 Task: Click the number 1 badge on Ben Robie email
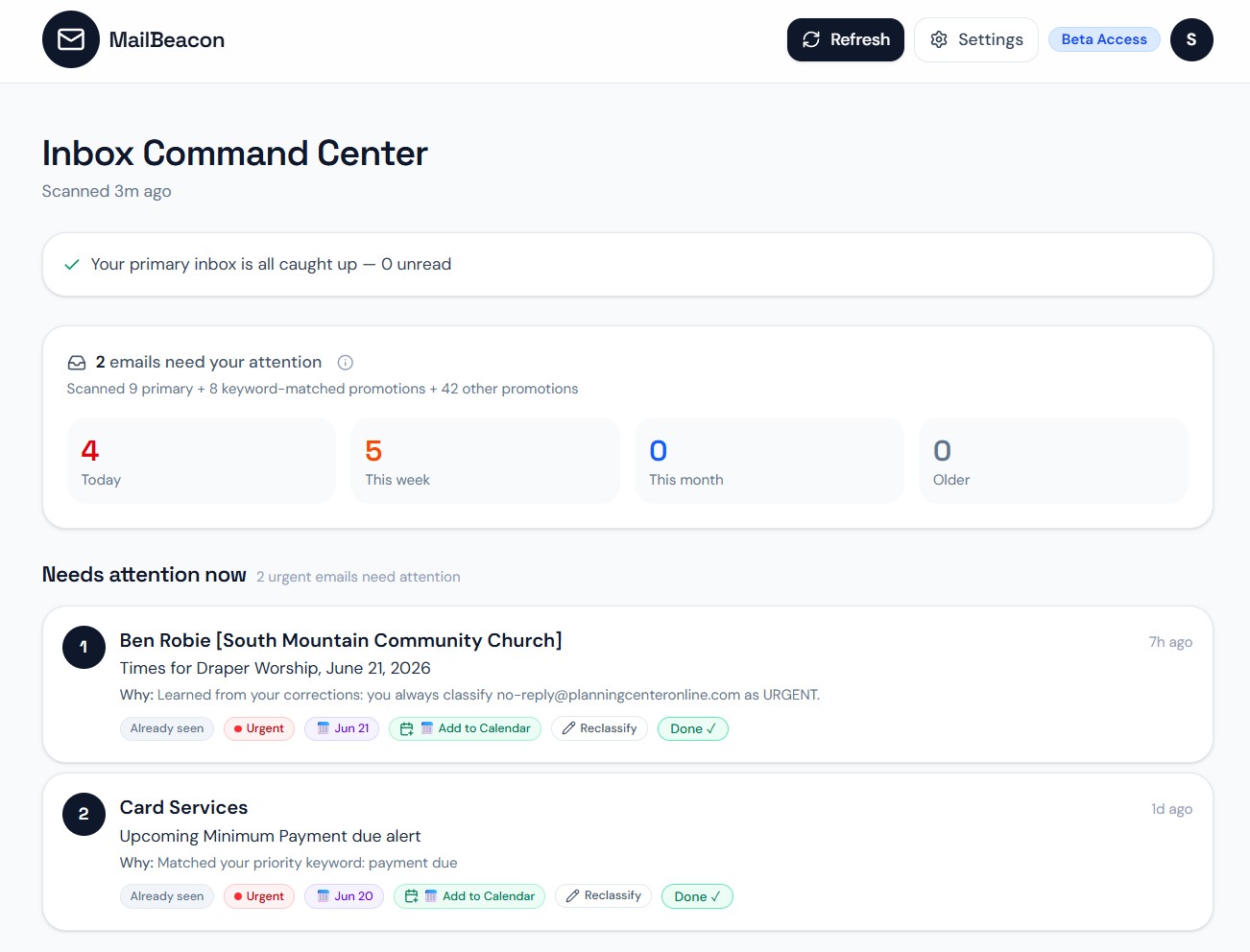(84, 647)
